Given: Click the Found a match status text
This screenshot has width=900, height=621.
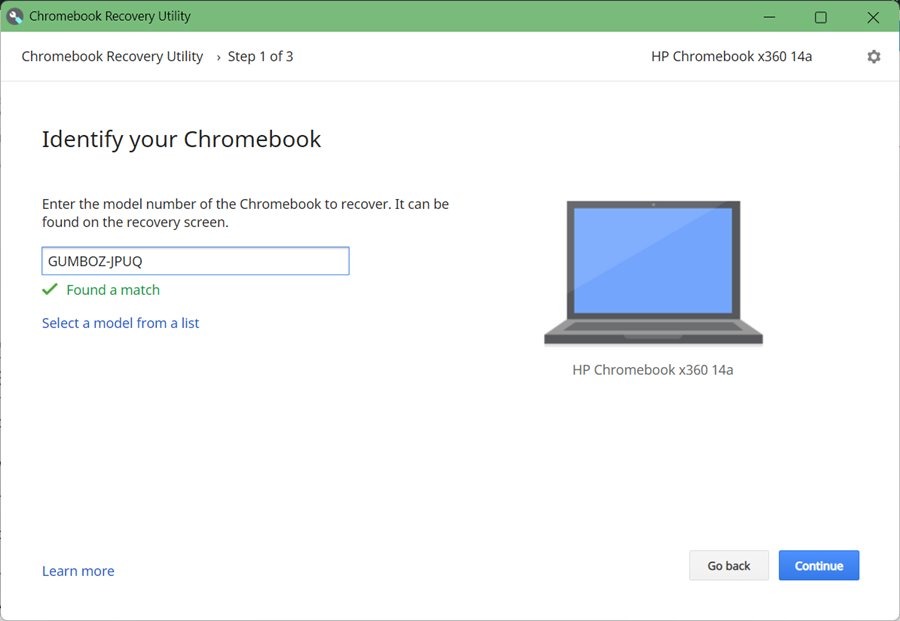Looking at the screenshot, I should [112, 290].
